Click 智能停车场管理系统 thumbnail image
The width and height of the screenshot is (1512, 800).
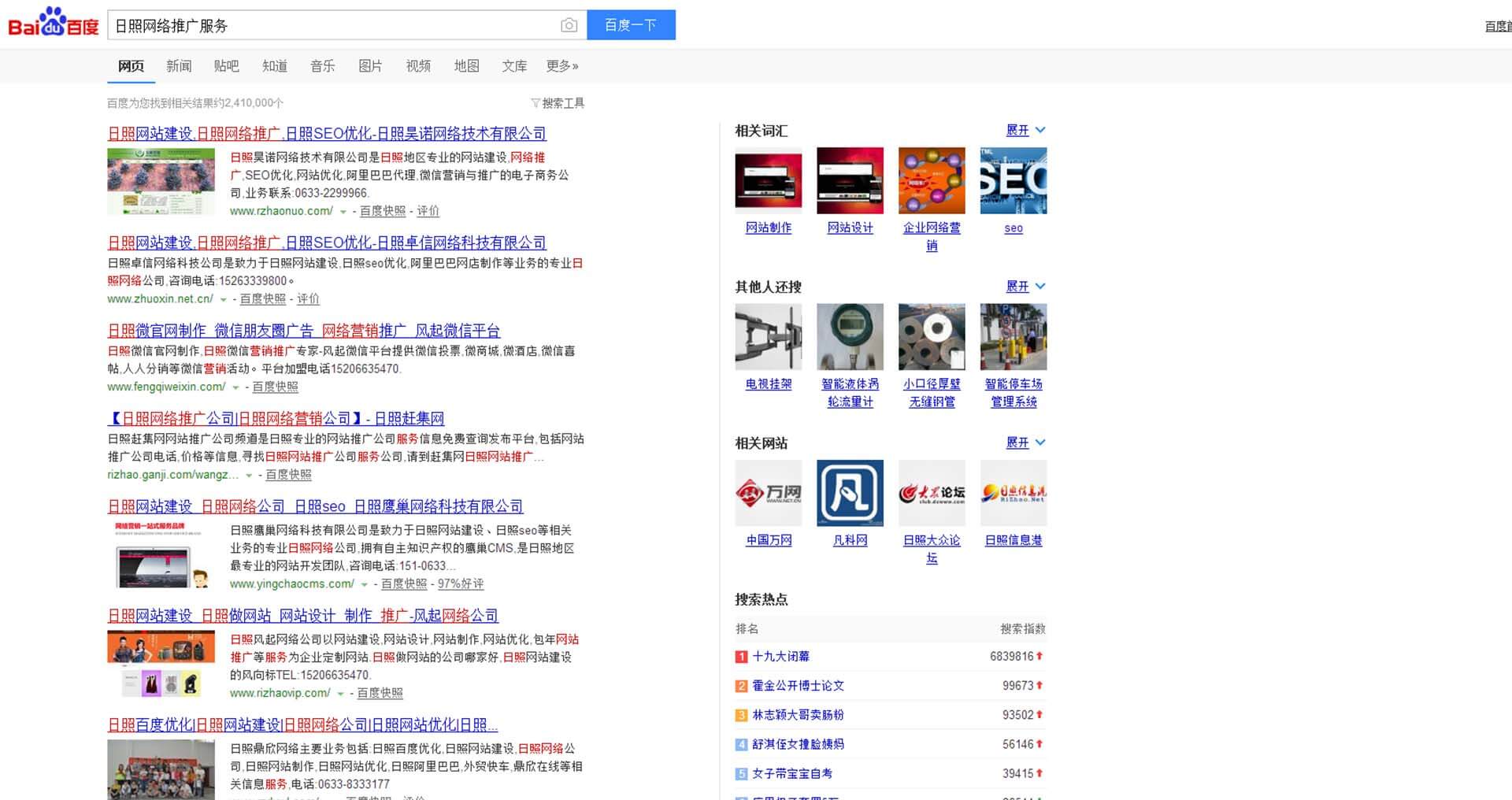(x=1014, y=337)
